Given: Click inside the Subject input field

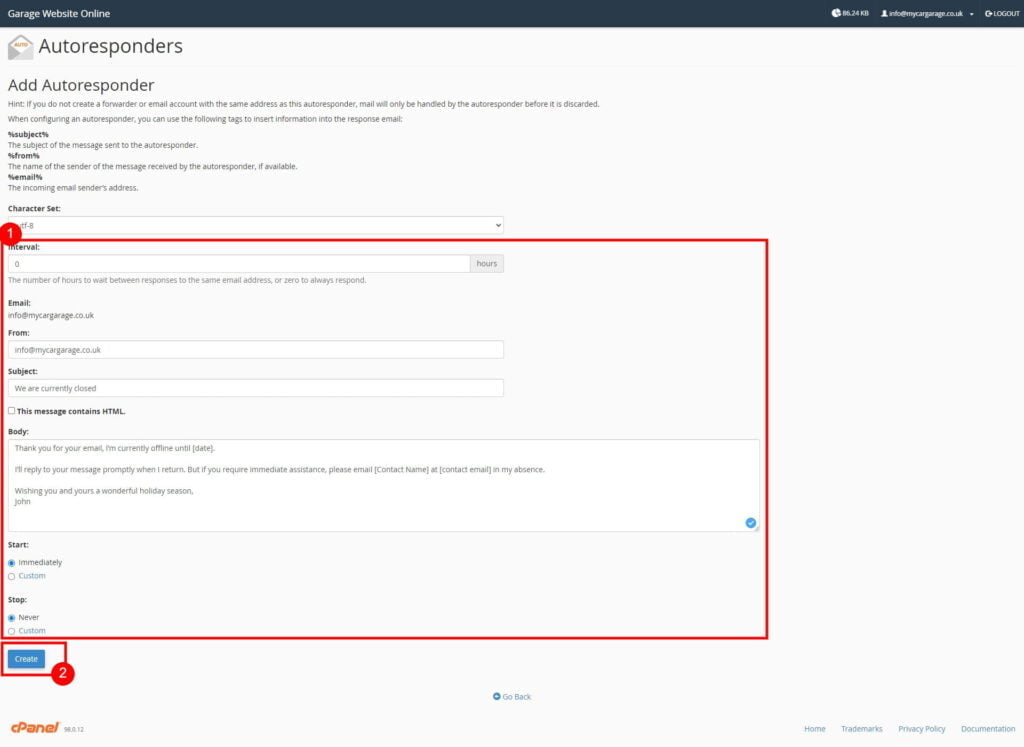Looking at the screenshot, I should point(255,388).
